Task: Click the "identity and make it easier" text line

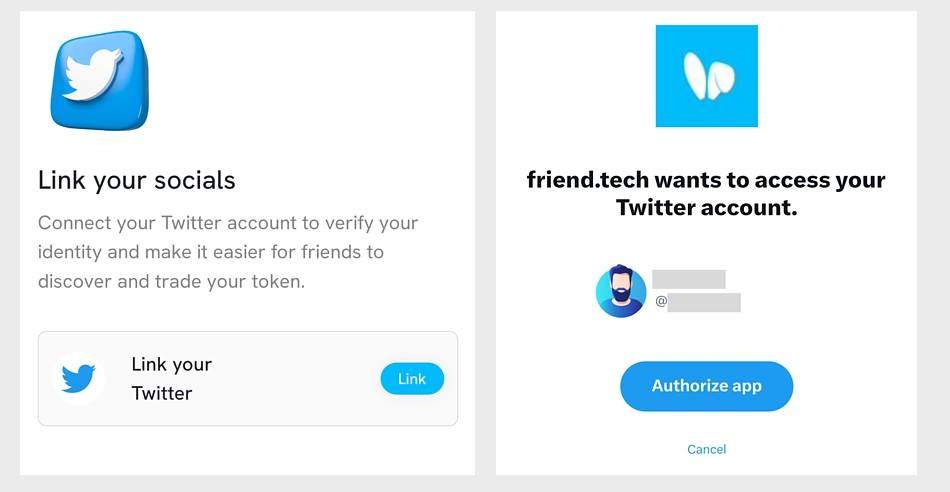Action: 211,252
